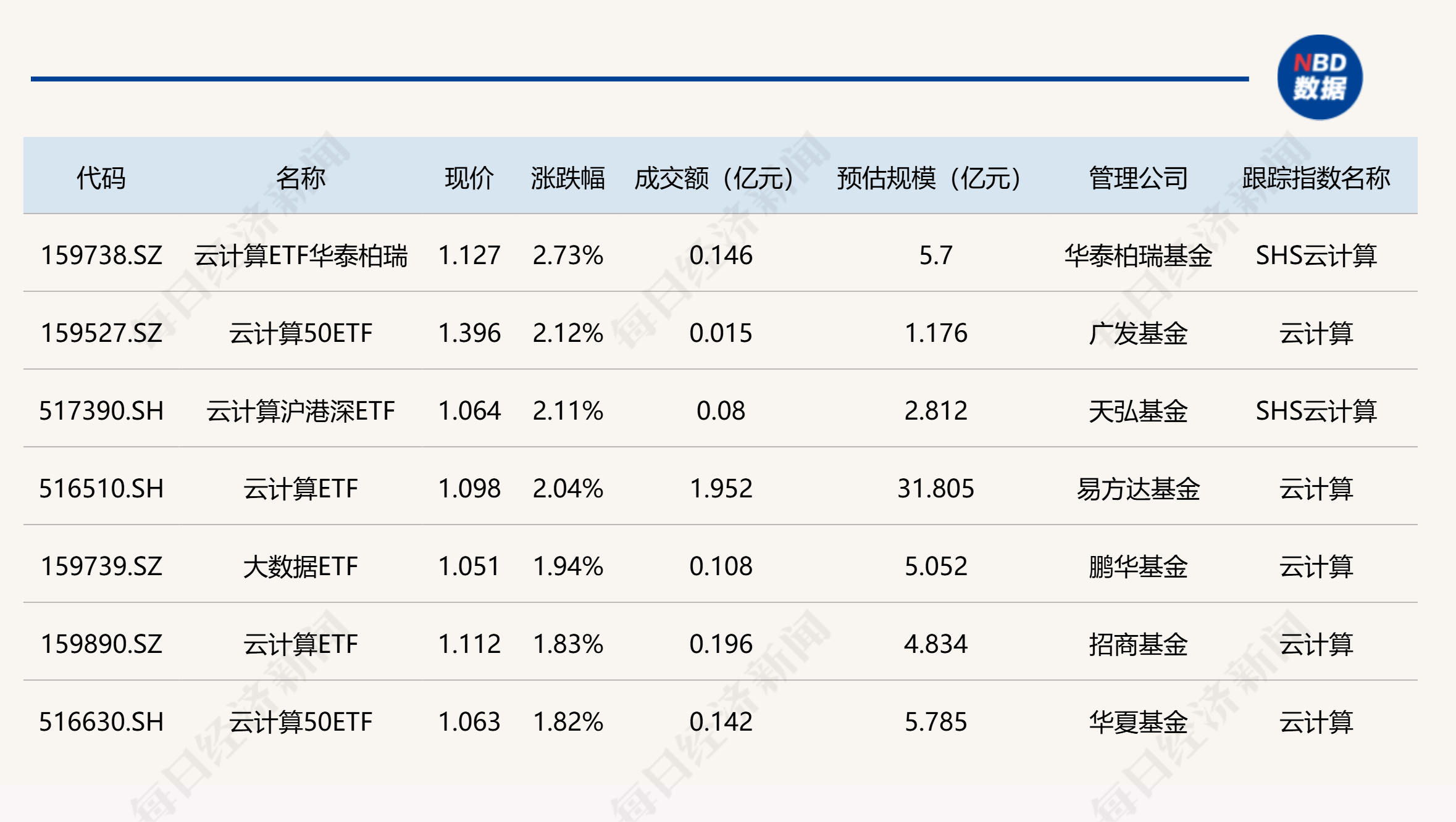Select fund code 516630.SH
Screen dimensions: 1456x822
tap(101, 722)
